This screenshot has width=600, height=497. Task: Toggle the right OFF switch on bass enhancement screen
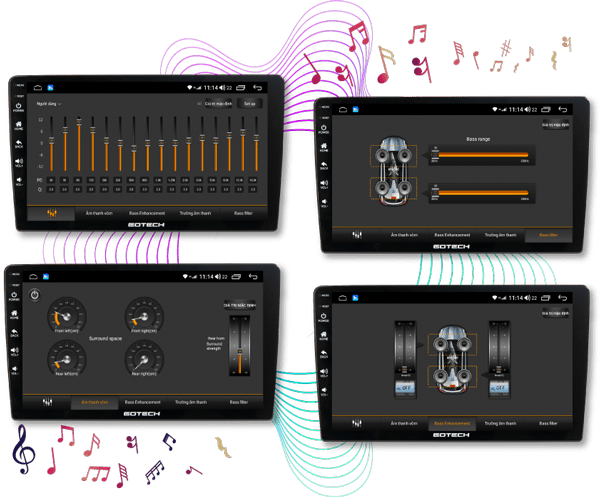click(x=499, y=386)
